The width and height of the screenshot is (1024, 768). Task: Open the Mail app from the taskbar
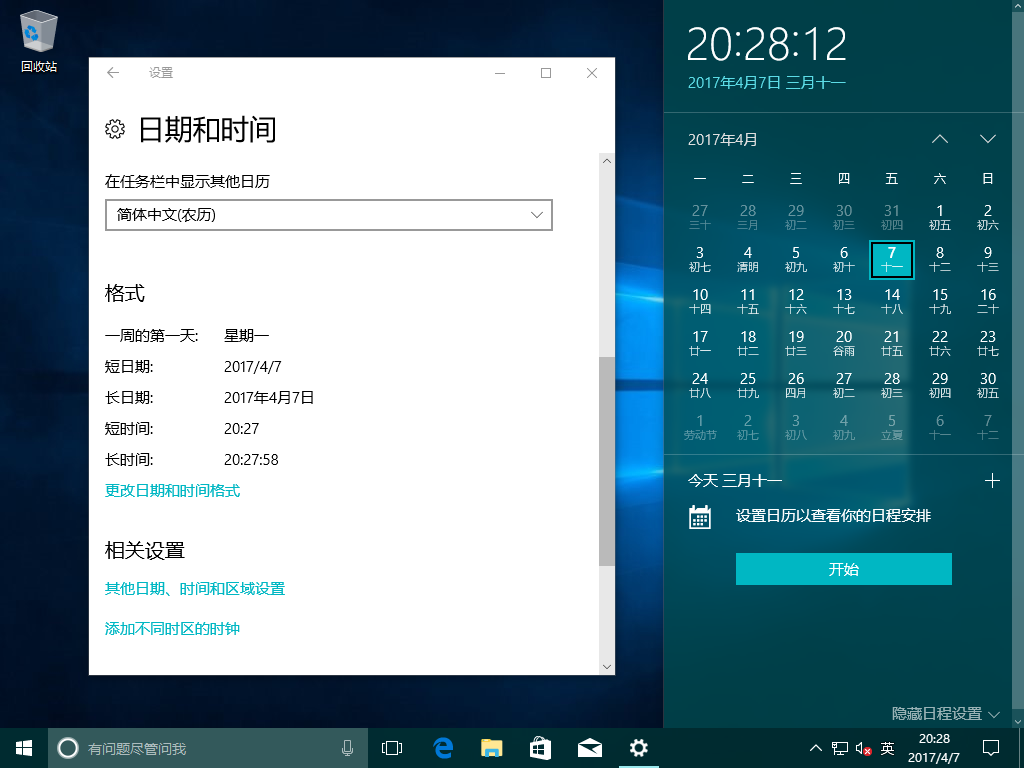[589, 747]
